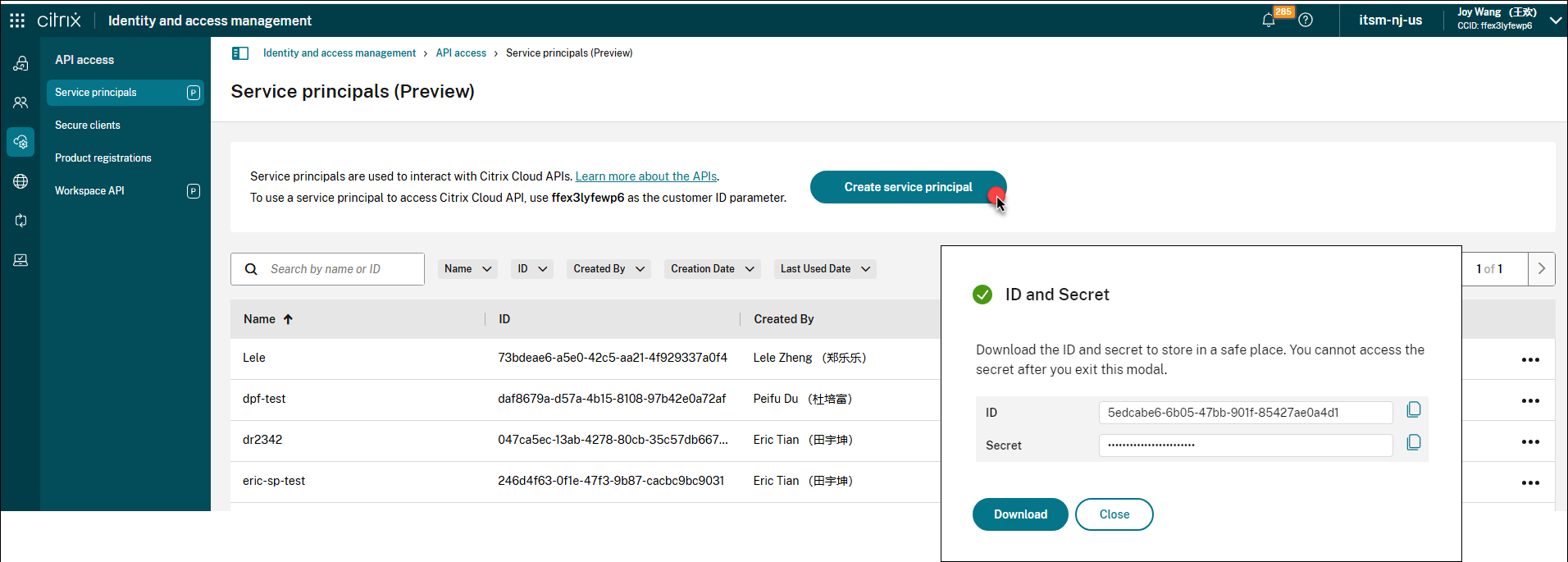Image resolution: width=1568 pixels, height=562 pixels.
Task: Open the ID filter dropdown
Action: click(x=532, y=269)
